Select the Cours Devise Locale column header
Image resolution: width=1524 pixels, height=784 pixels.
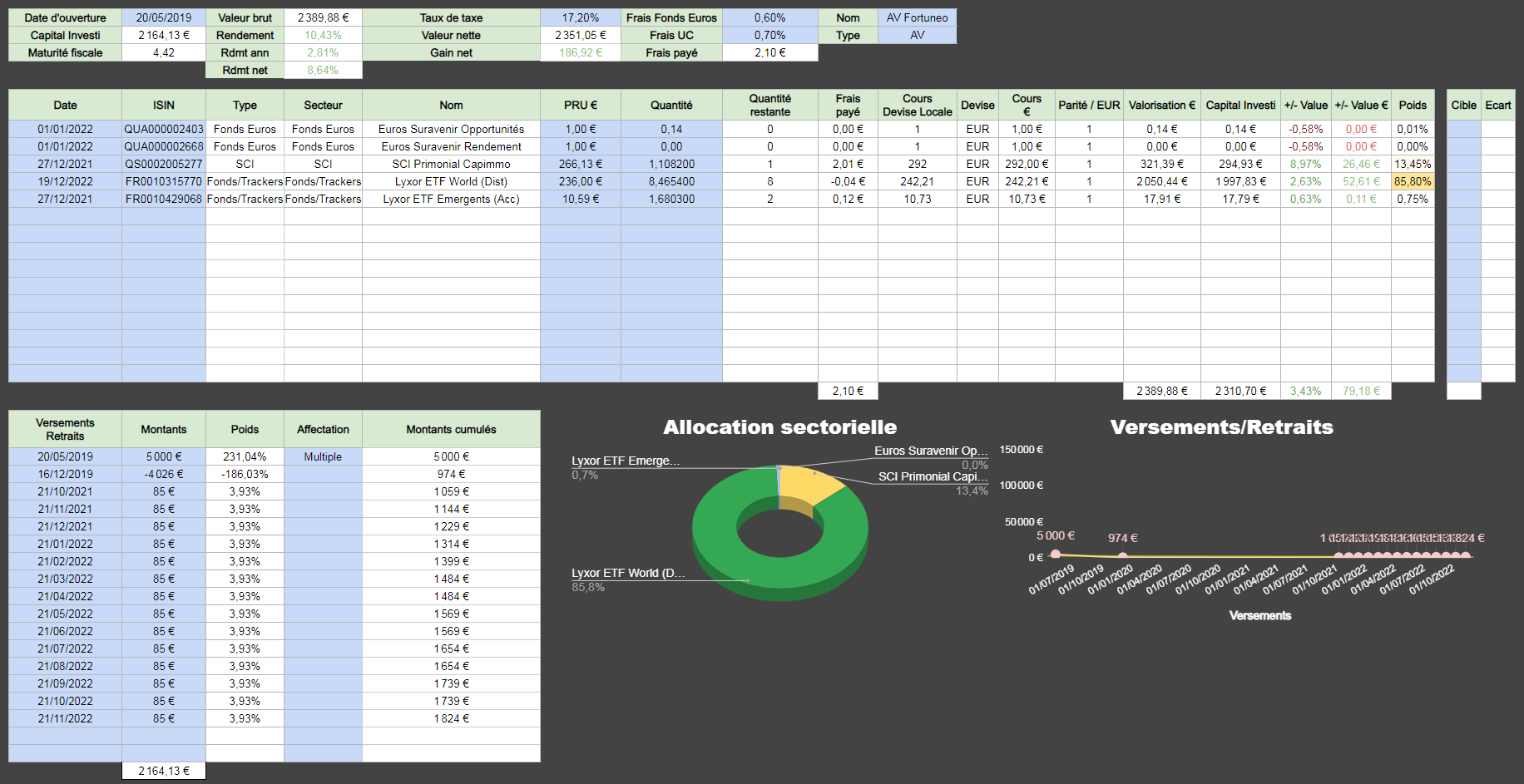(918, 105)
